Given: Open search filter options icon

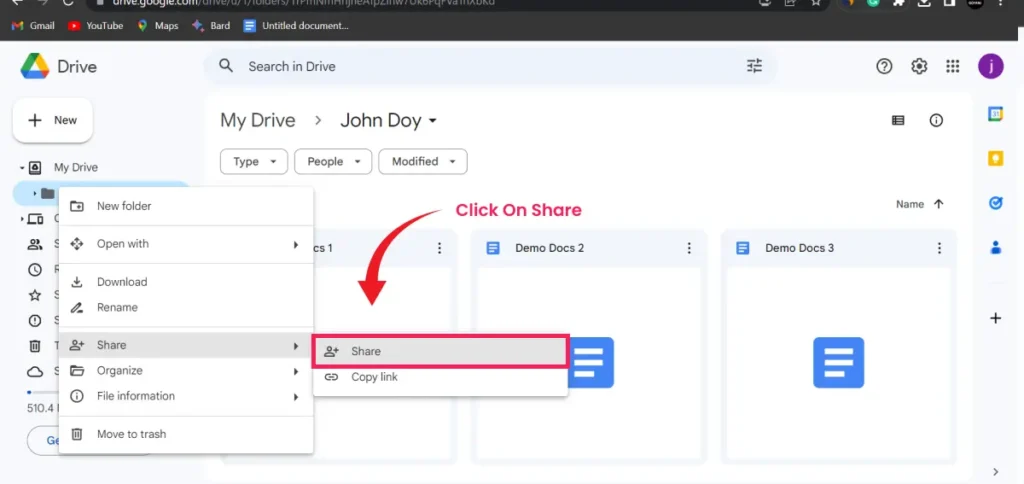Looking at the screenshot, I should point(754,66).
